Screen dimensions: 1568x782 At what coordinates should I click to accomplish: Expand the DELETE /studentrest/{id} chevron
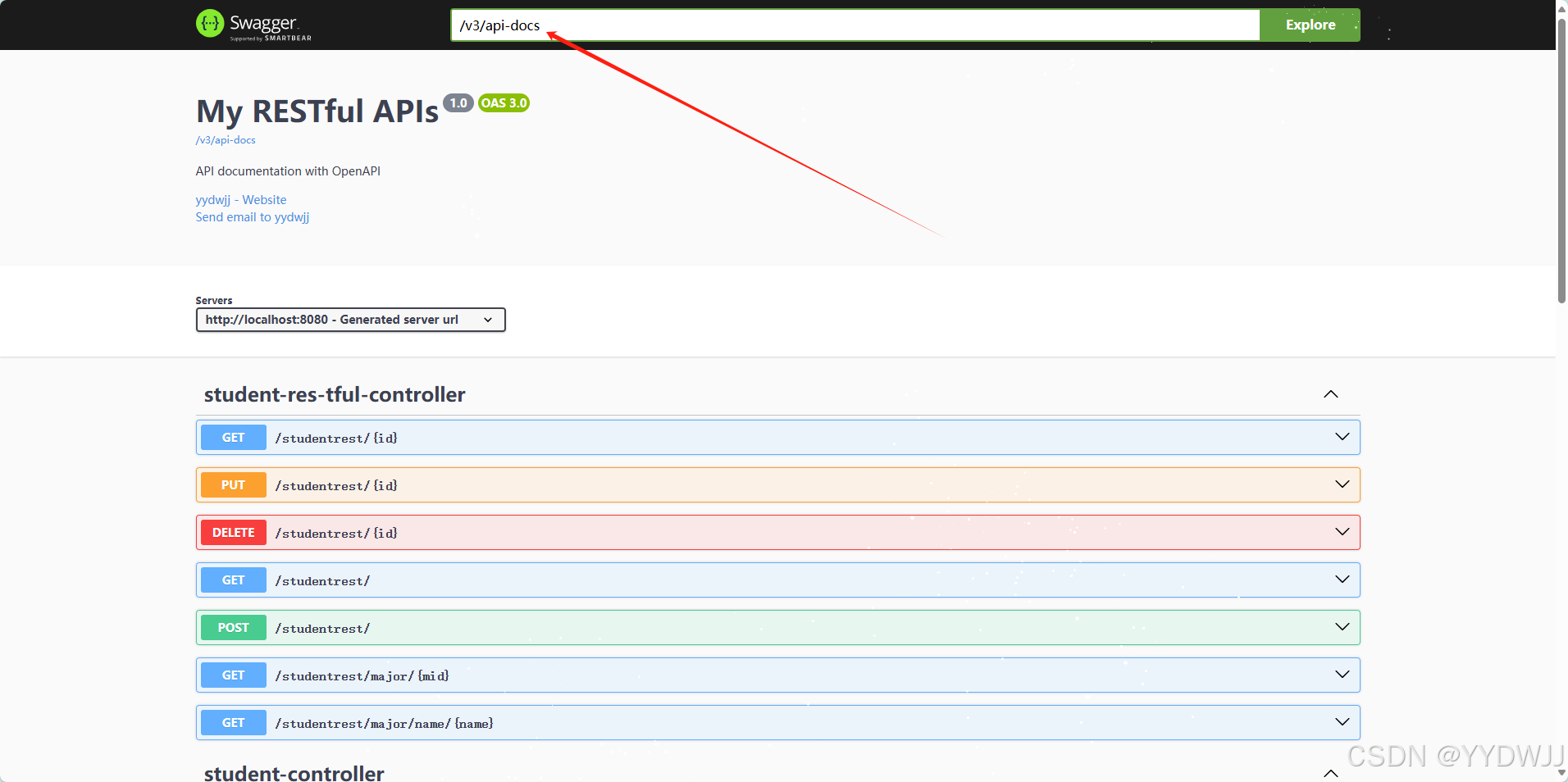pos(1342,532)
